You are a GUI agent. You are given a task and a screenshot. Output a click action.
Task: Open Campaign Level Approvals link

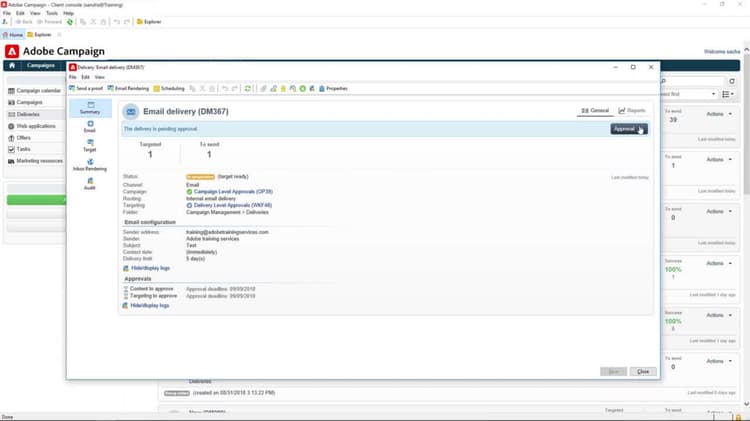point(233,191)
